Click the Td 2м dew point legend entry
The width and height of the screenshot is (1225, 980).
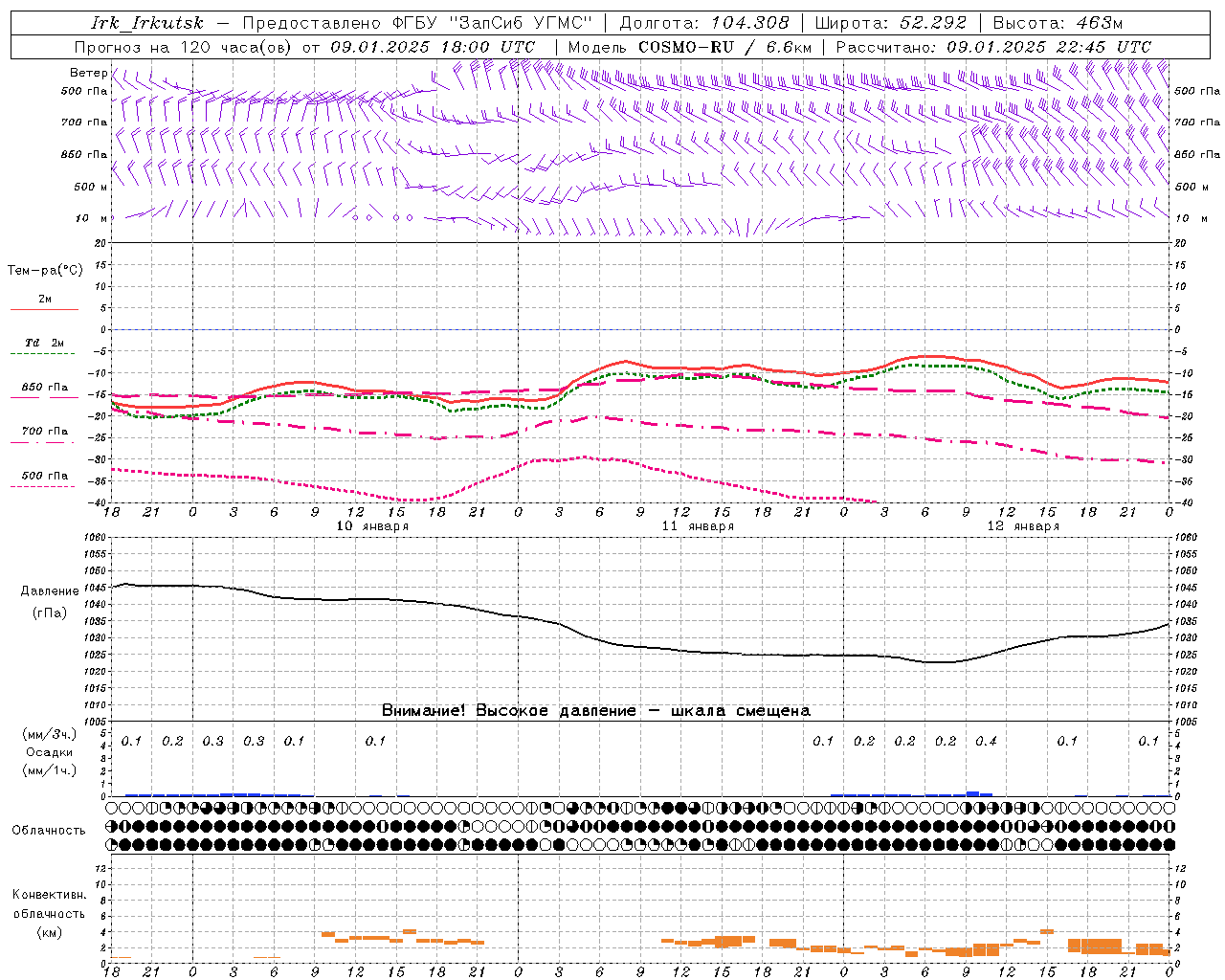point(45,343)
